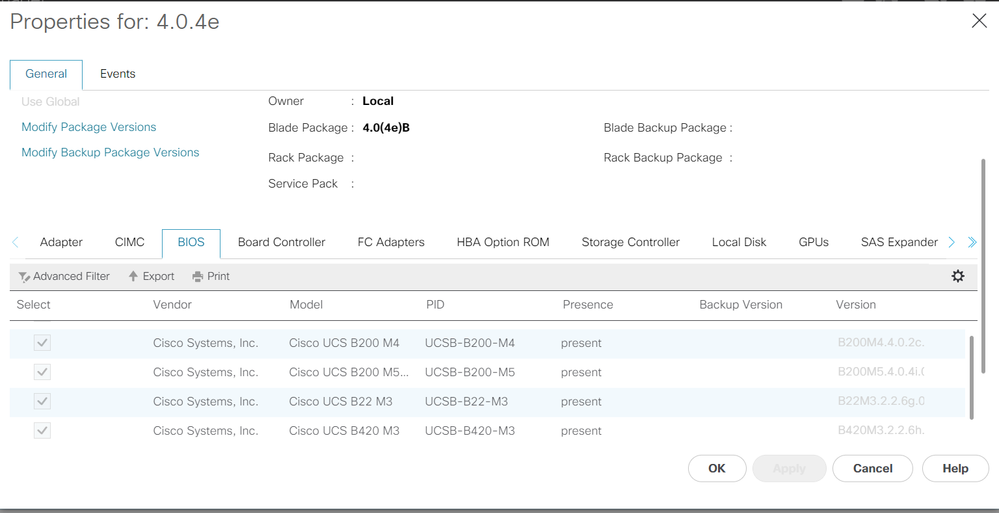Screen dimensions: 999x513
Task: Select the Cisco UCS B420 M3 model cell
Action: coord(344,431)
